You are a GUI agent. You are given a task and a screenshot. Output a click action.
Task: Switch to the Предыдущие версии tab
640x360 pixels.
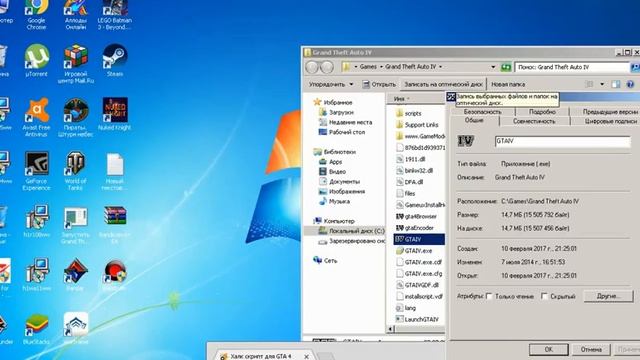click(610, 111)
